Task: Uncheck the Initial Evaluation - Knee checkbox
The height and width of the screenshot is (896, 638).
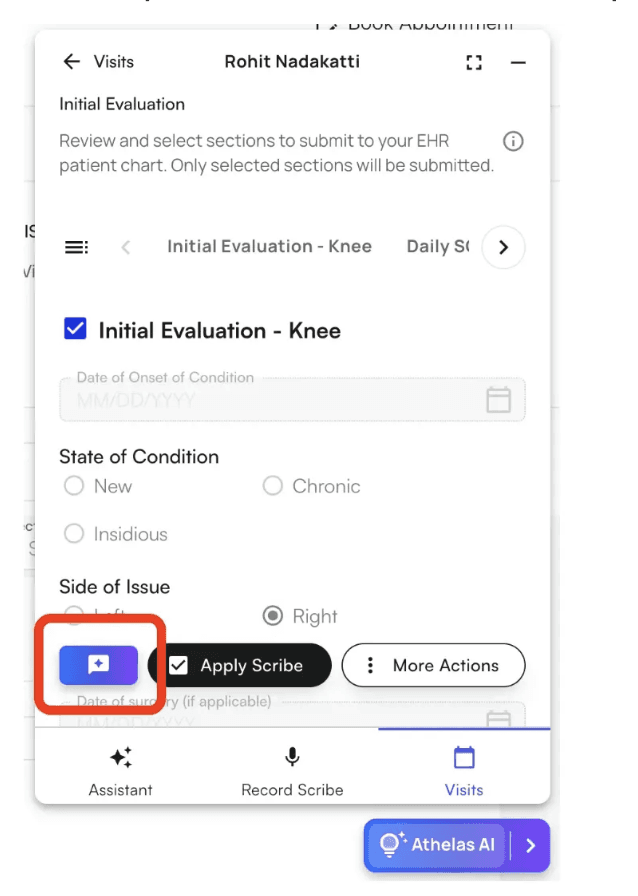Action: (75, 329)
